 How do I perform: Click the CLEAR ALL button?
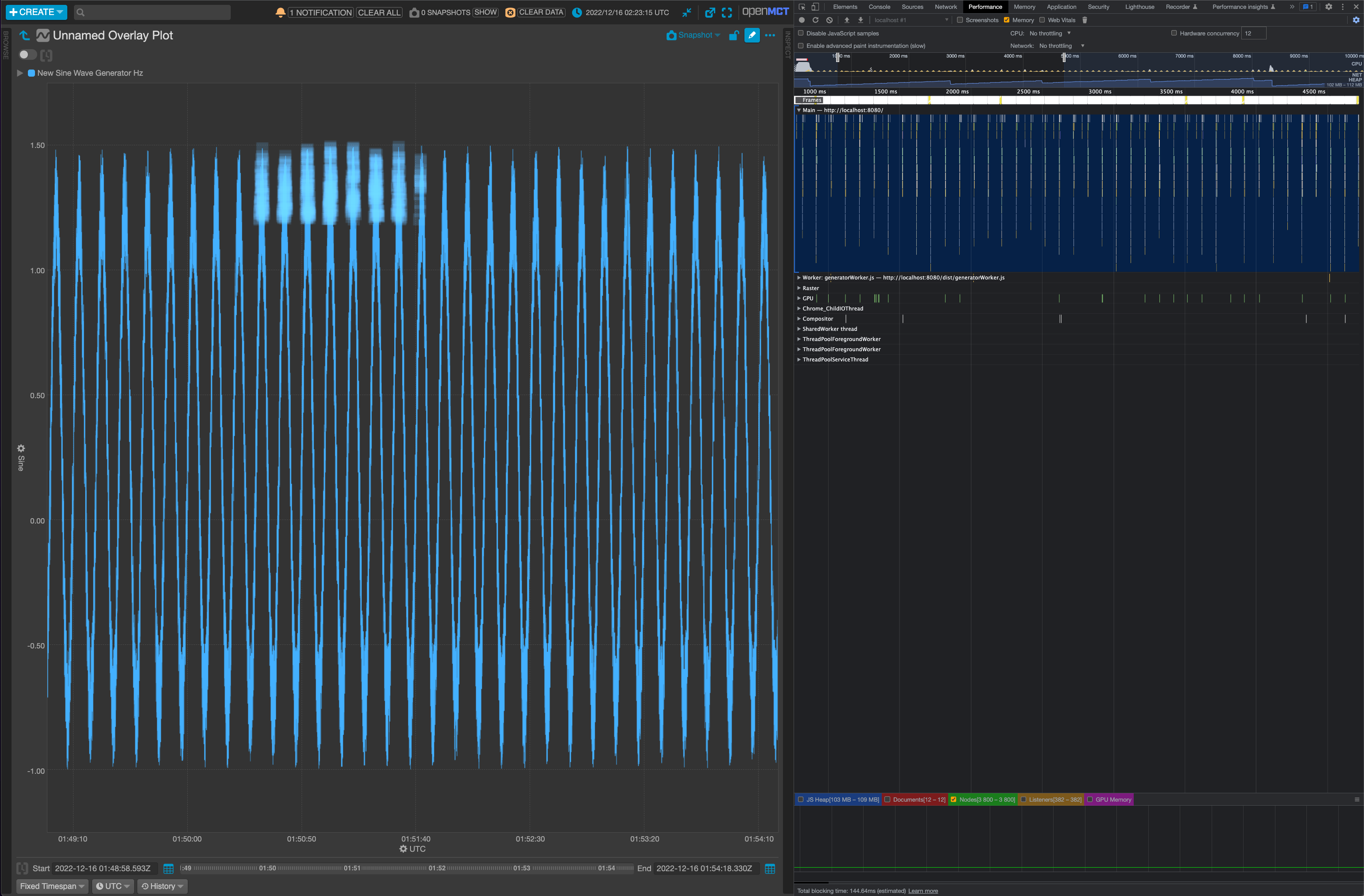click(x=379, y=12)
